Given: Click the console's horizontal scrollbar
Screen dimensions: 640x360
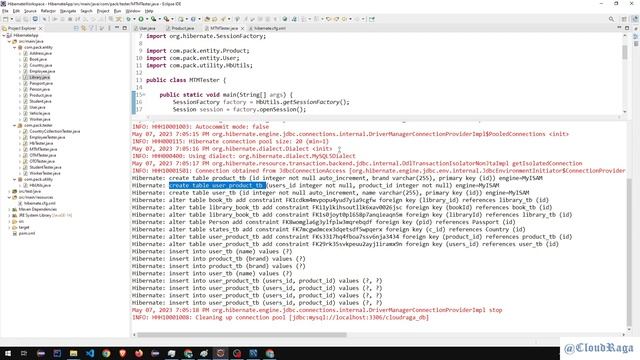Looking at the screenshot, I should click(242, 335).
